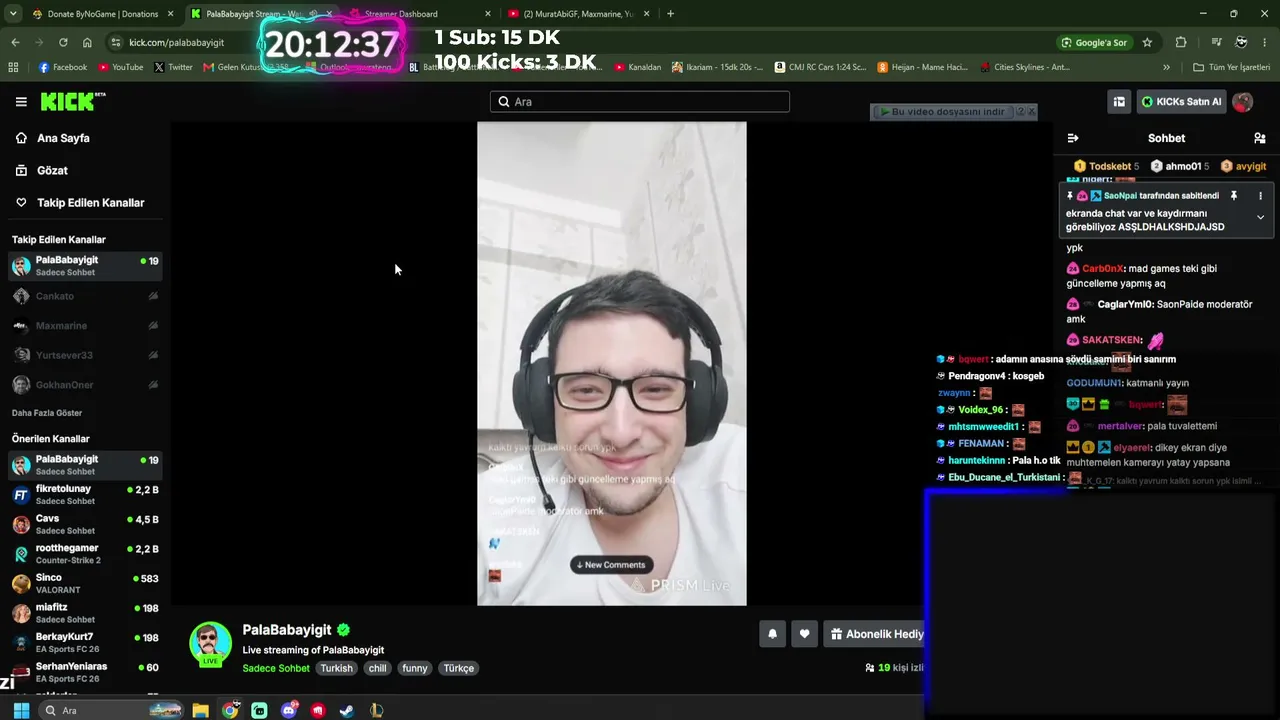The width and height of the screenshot is (1280, 720).
Task: Expand Daha Fazla Göster list
Action: 47,413
